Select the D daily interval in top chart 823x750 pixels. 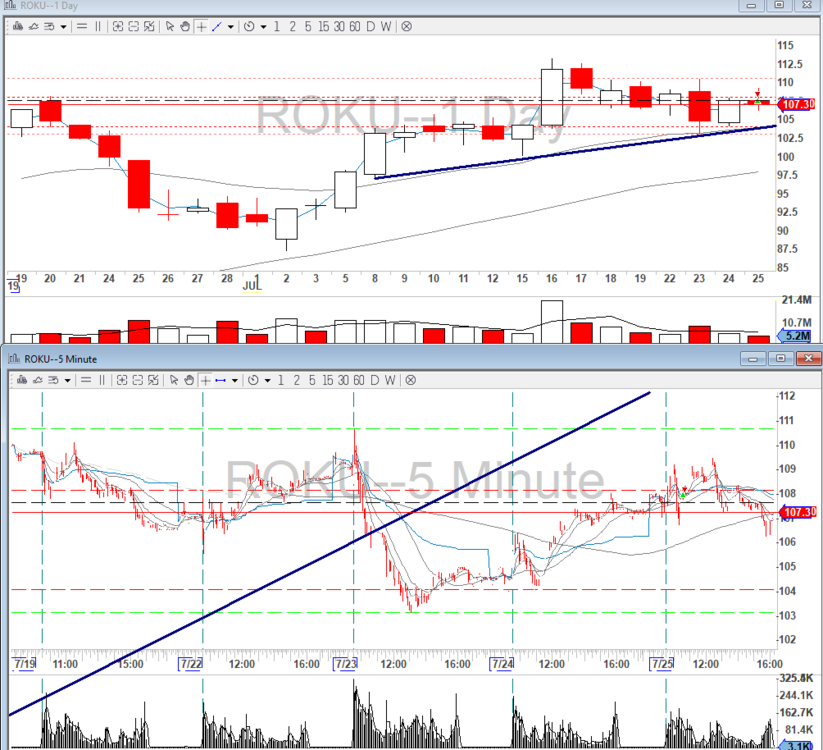pos(370,26)
